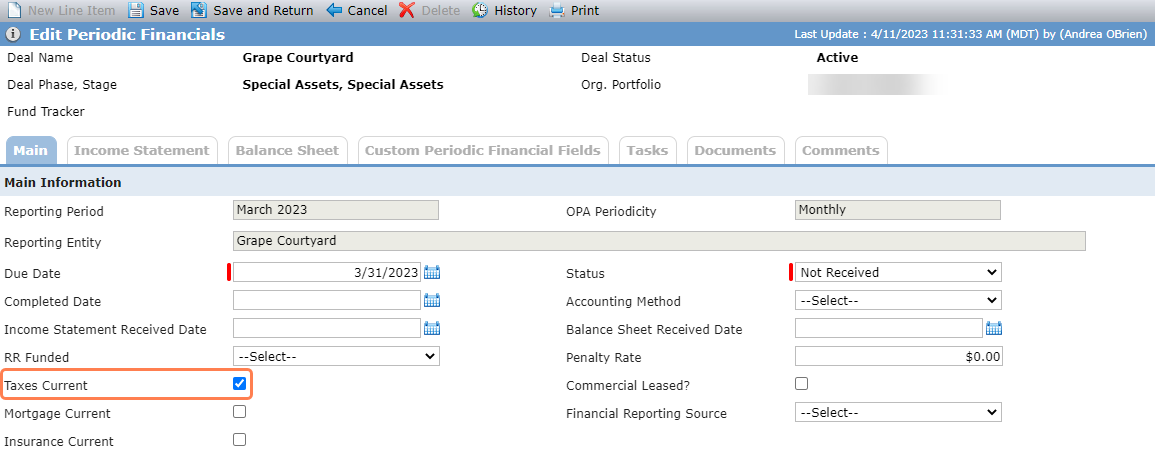Viewport: 1155px width, 460px height.
Task: Uncheck the Taxes Current checkbox
Action: click(239, 384)
